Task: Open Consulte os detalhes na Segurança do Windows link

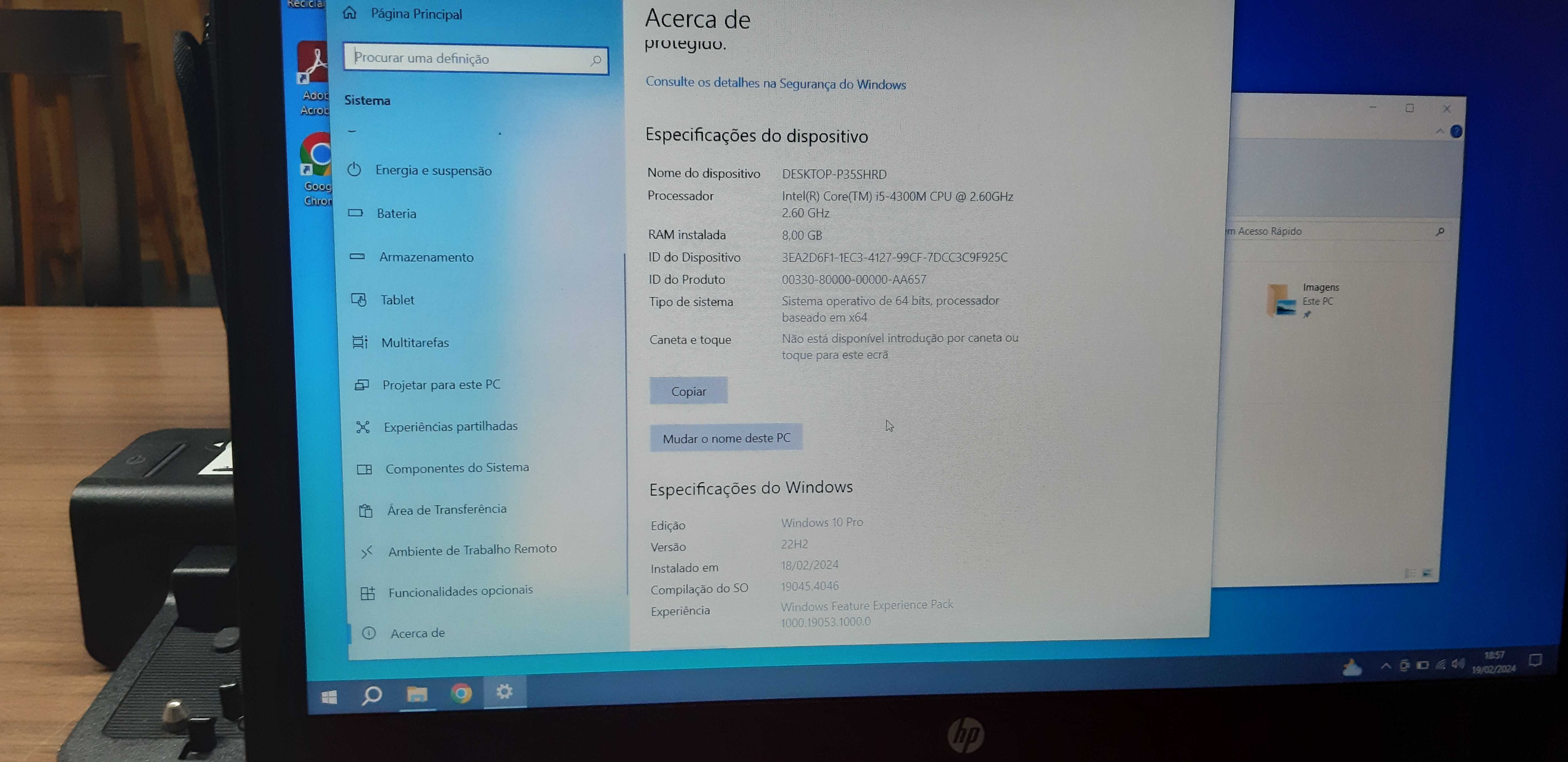Action: [x=775, y=83]
